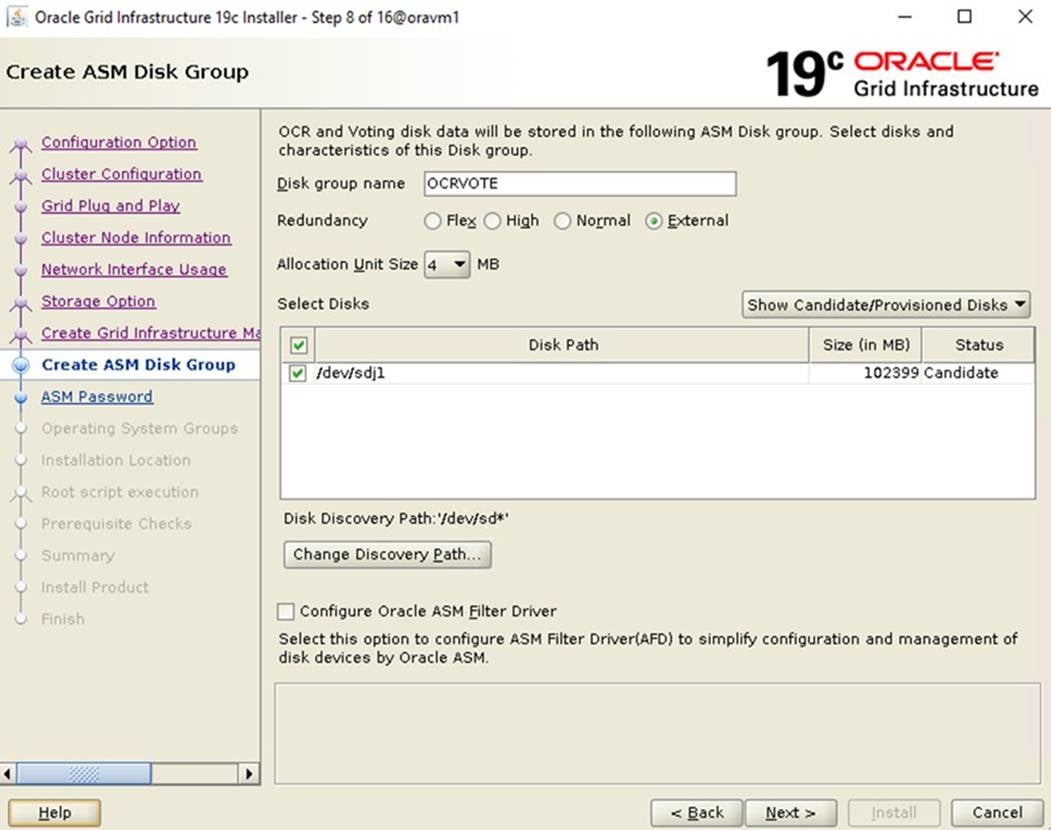1051x830 pixels.
Task: Uncheck the /dev/sdj1 disk checkbox
Action: 297,373
